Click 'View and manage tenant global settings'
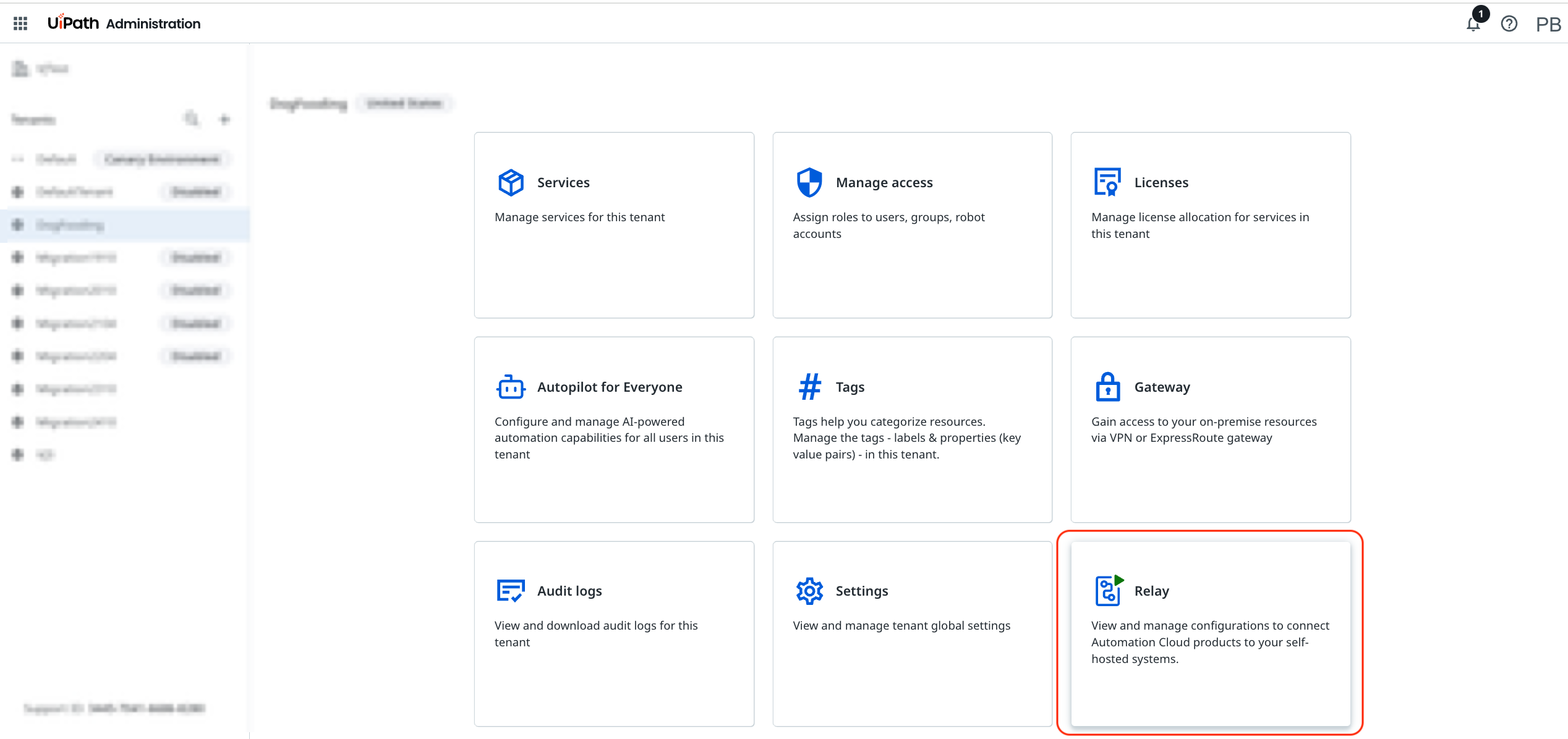Screen dimensions: 1568x739 click(901, 625)
